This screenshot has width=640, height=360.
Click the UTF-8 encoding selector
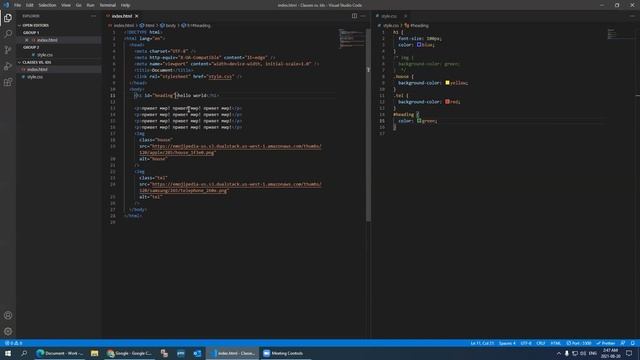pyautogui.click(x=526, y=343)
